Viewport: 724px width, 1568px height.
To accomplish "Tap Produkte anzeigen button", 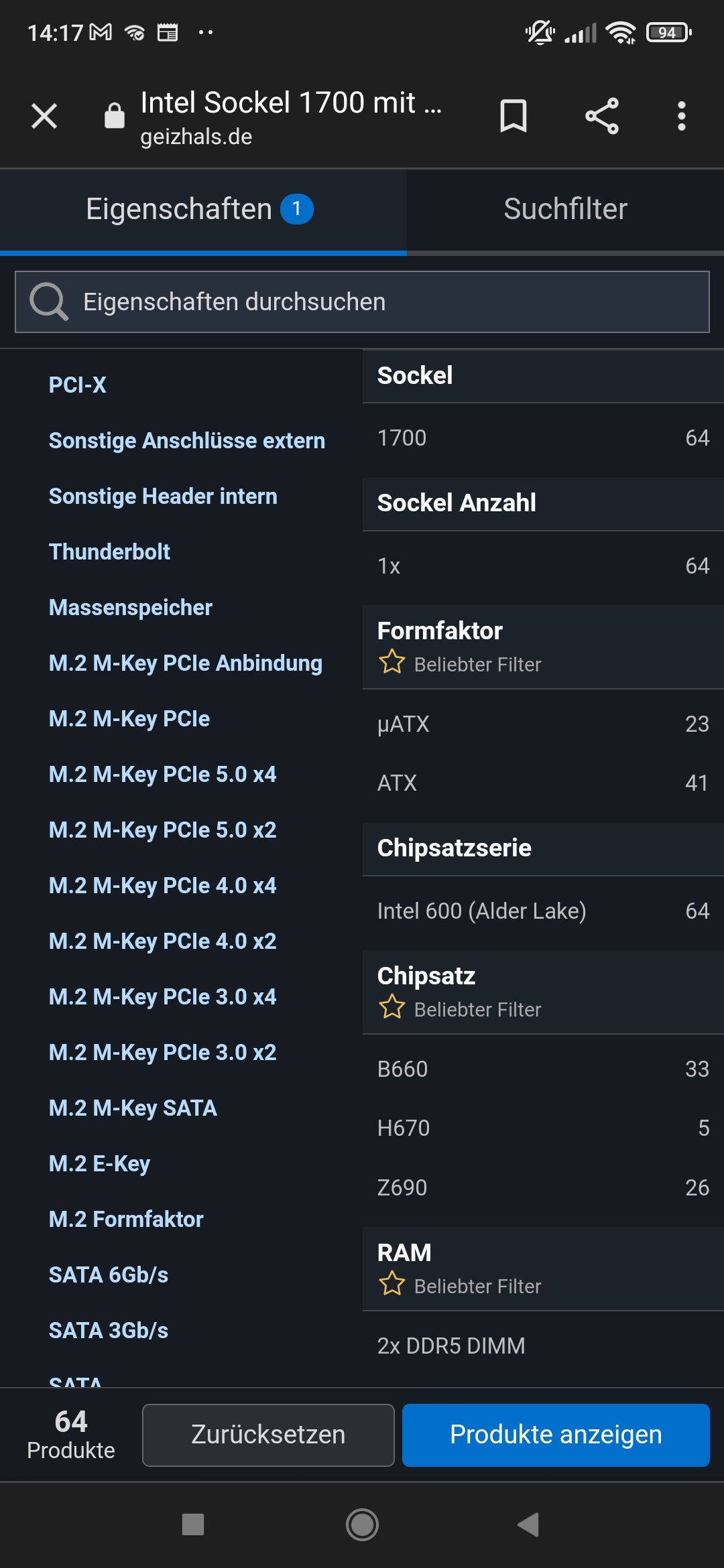I will tap(556, 1435).
